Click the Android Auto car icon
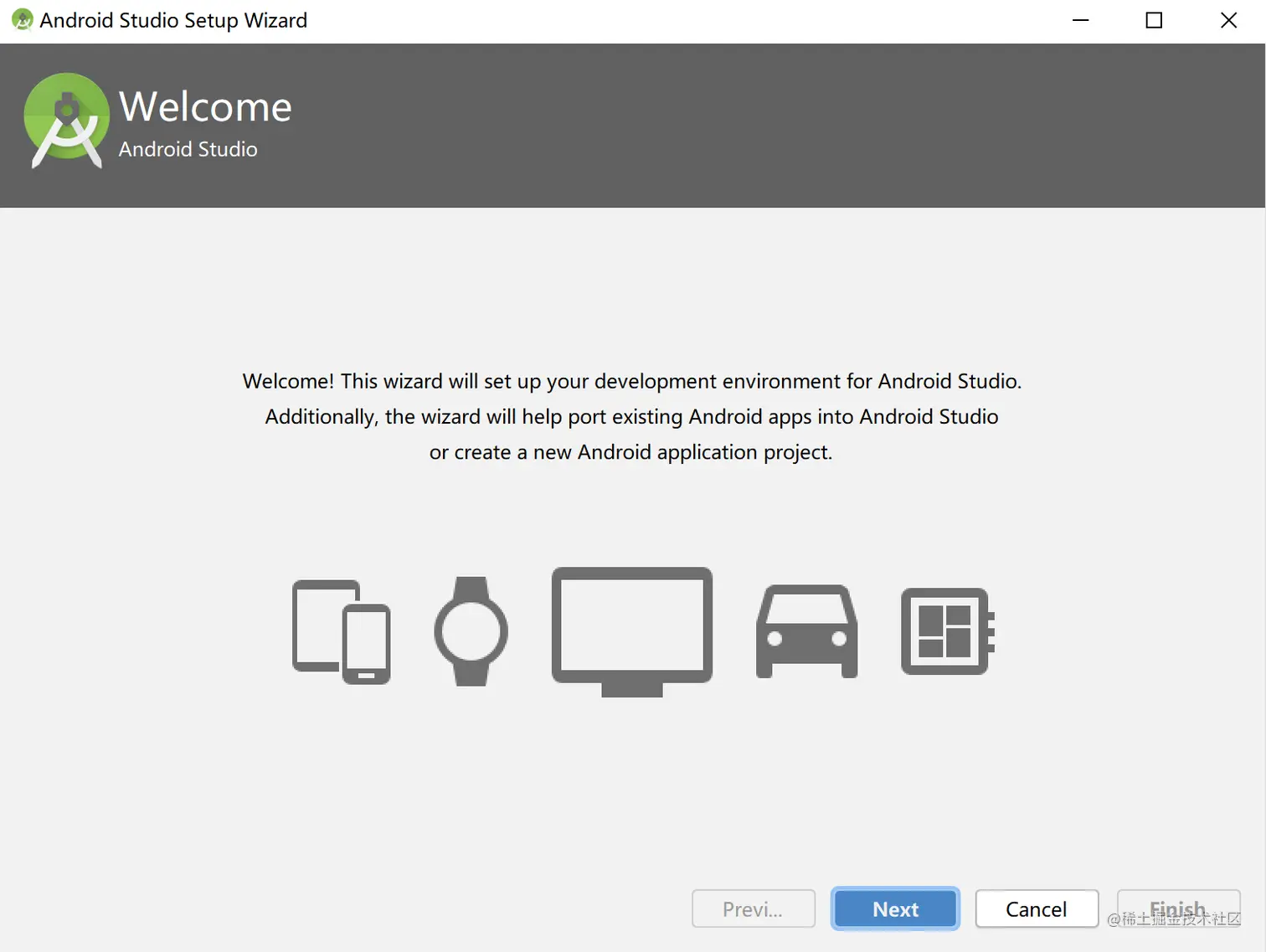Image resolution: width=1266 pixels, height=952 pixels. click(806, 632)
